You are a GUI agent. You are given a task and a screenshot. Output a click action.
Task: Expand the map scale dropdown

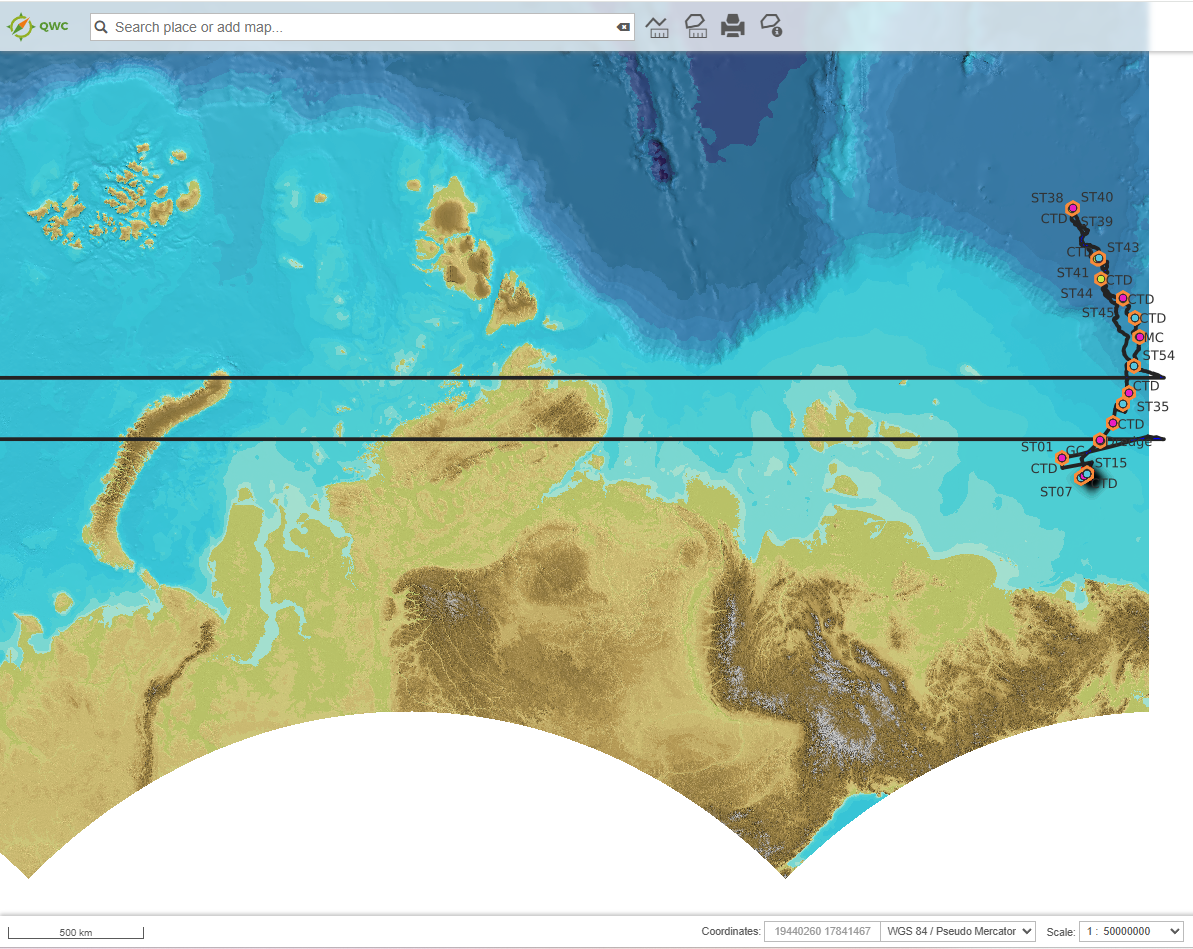pyautogui.click(x=1130, y=931)
